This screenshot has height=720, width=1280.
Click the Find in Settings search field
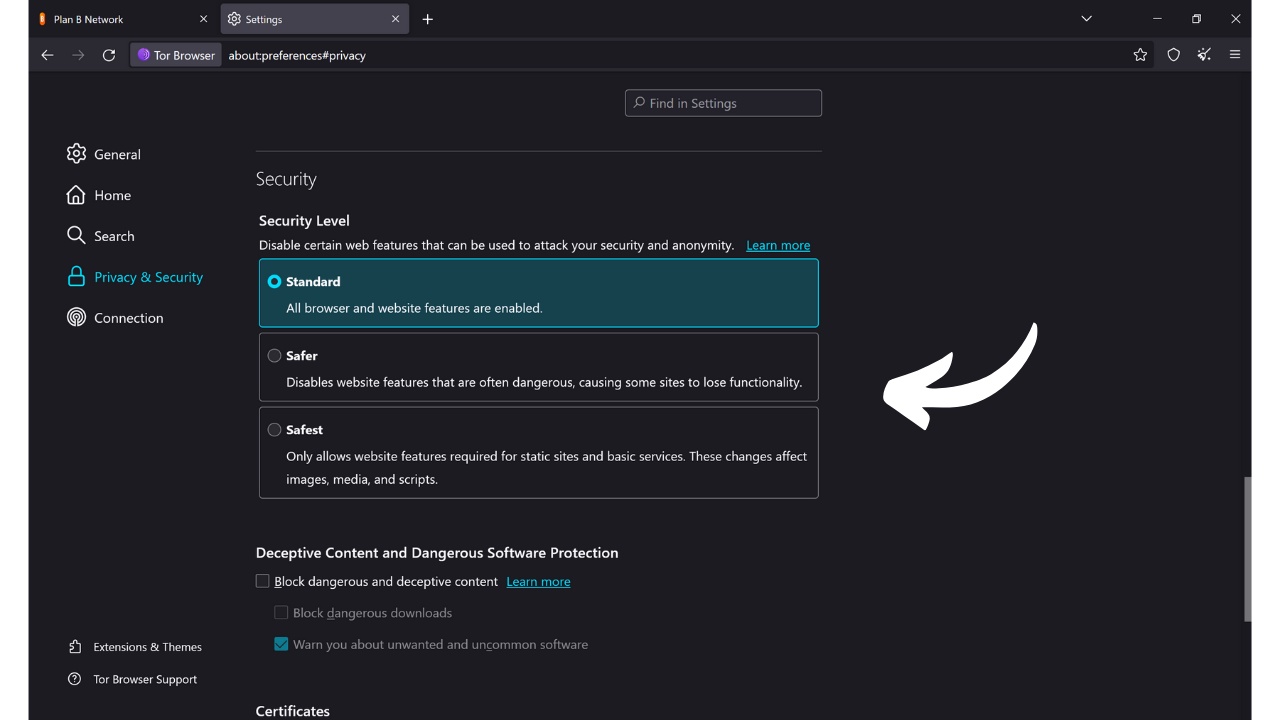723,102
